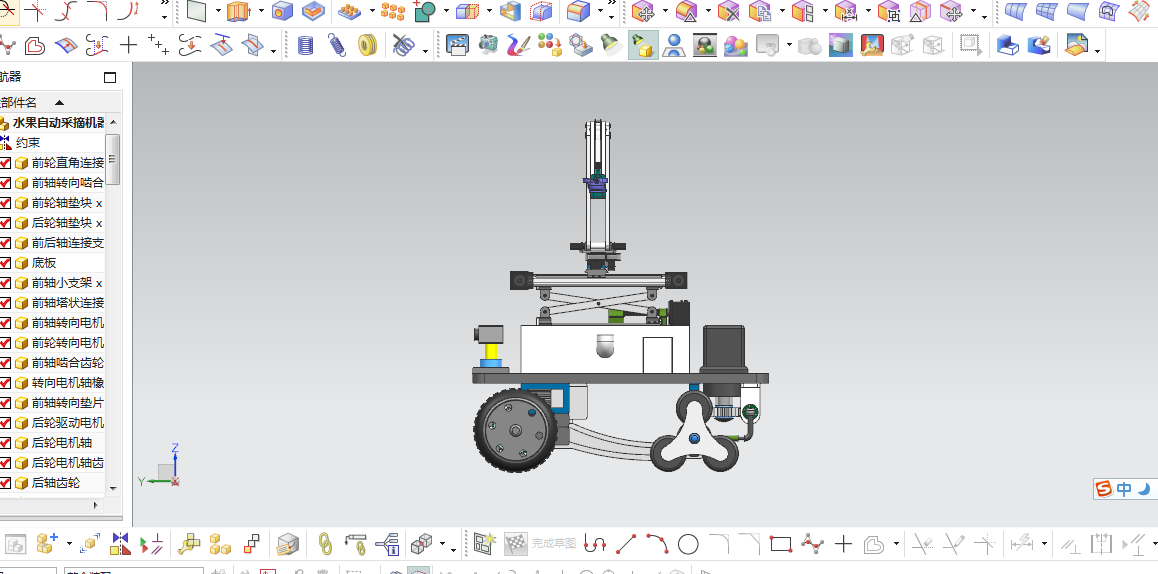Select the colored spheres scene icon
This screenshot has width=1158, height=574.
click(735, 46)
